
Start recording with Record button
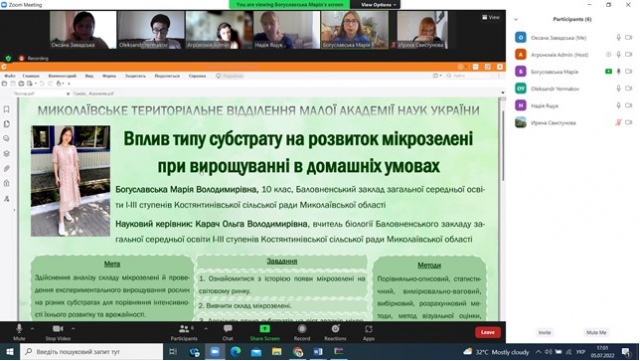pos(302,332)
